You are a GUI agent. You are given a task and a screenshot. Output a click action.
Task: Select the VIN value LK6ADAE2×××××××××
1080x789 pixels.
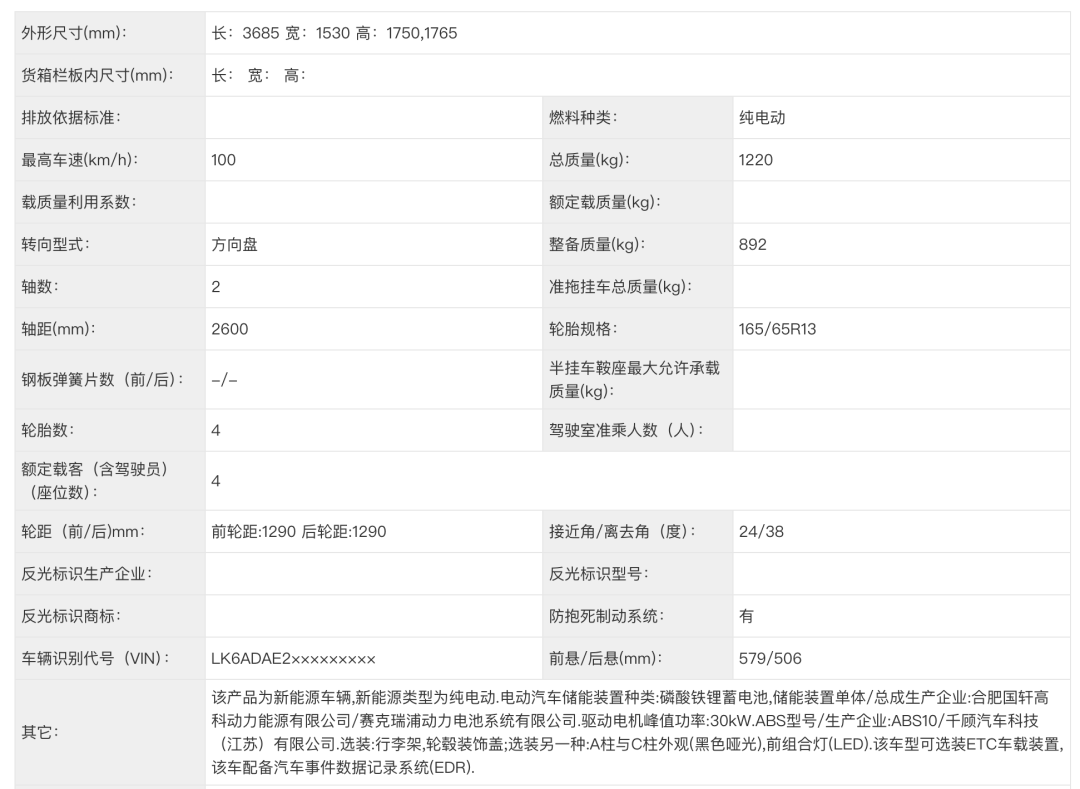293,658
